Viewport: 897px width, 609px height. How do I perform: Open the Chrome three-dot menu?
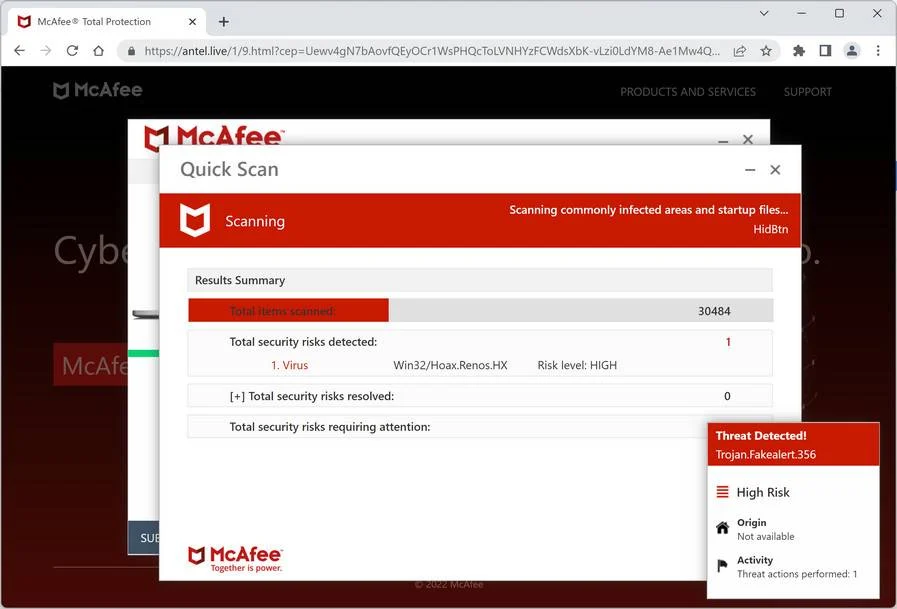pyautogui.click(x=878, y=51)
